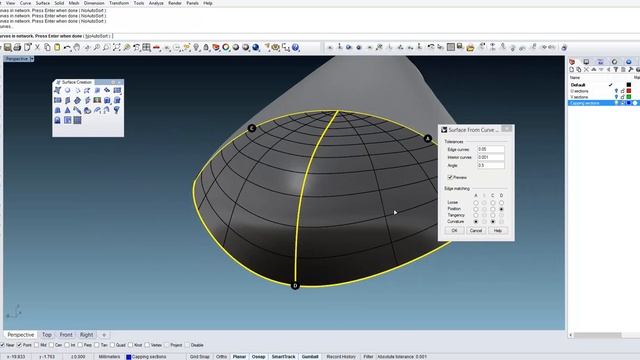Image resolution: width=640 pixels, height=360 pixels.
Task: Click the Paste clipboard icon
Action: (57, 47)
